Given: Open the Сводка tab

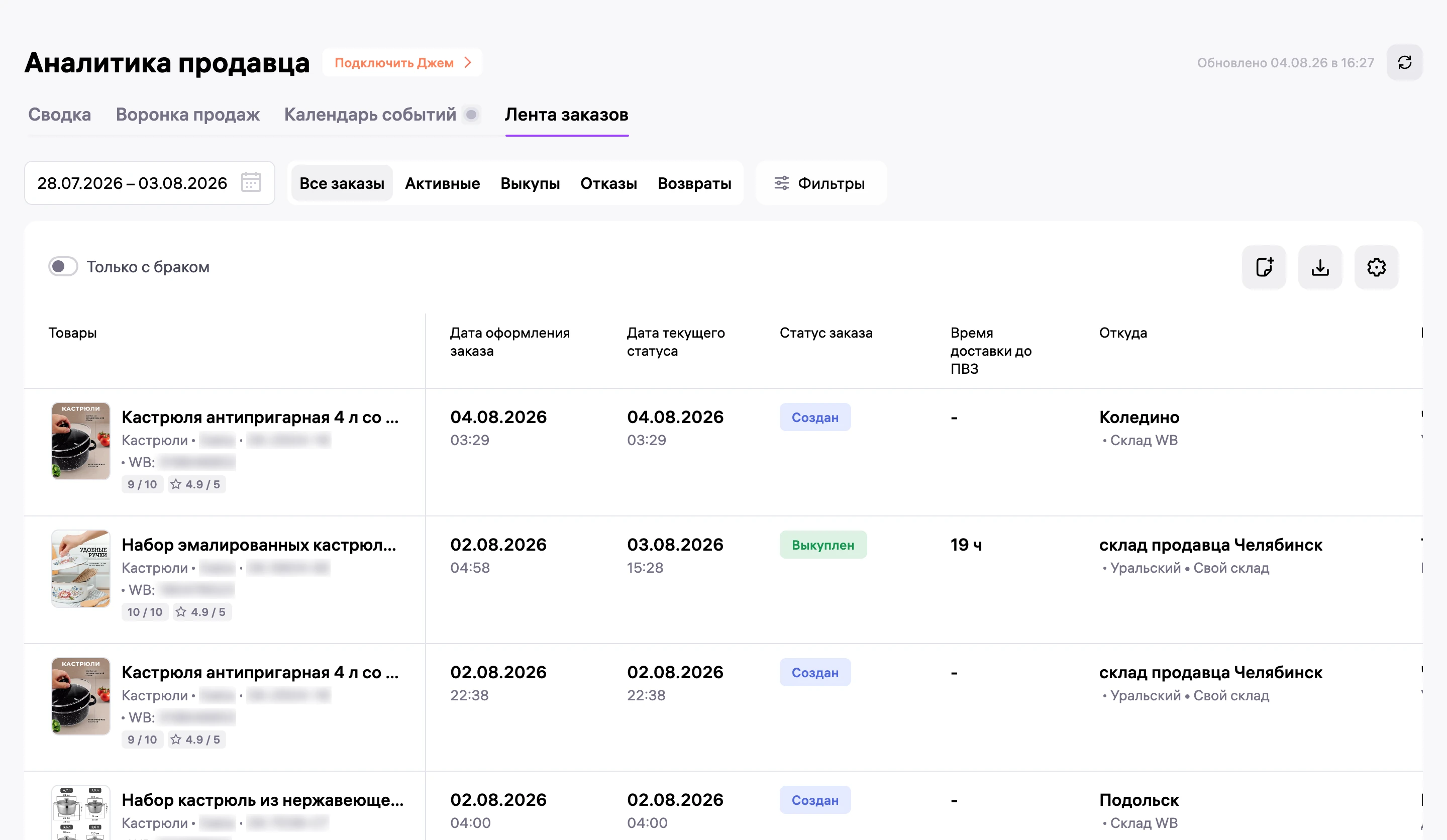Looking at the screenshot, I should [60, 114].
